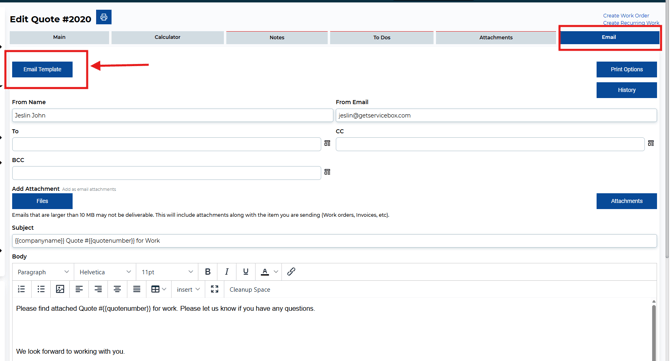This screenshot has height=361, width=670.
Task: Align text right
Action: (x=98, y=289)
